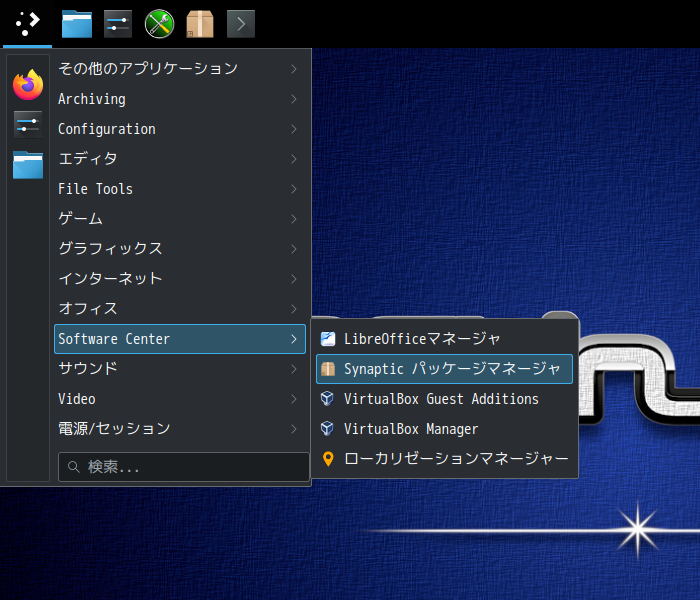Click the VirtualBox Guest Additions cube icon
Image resolution: width=700 pixels, height=600 pixels.
click(x=327, y=398)
